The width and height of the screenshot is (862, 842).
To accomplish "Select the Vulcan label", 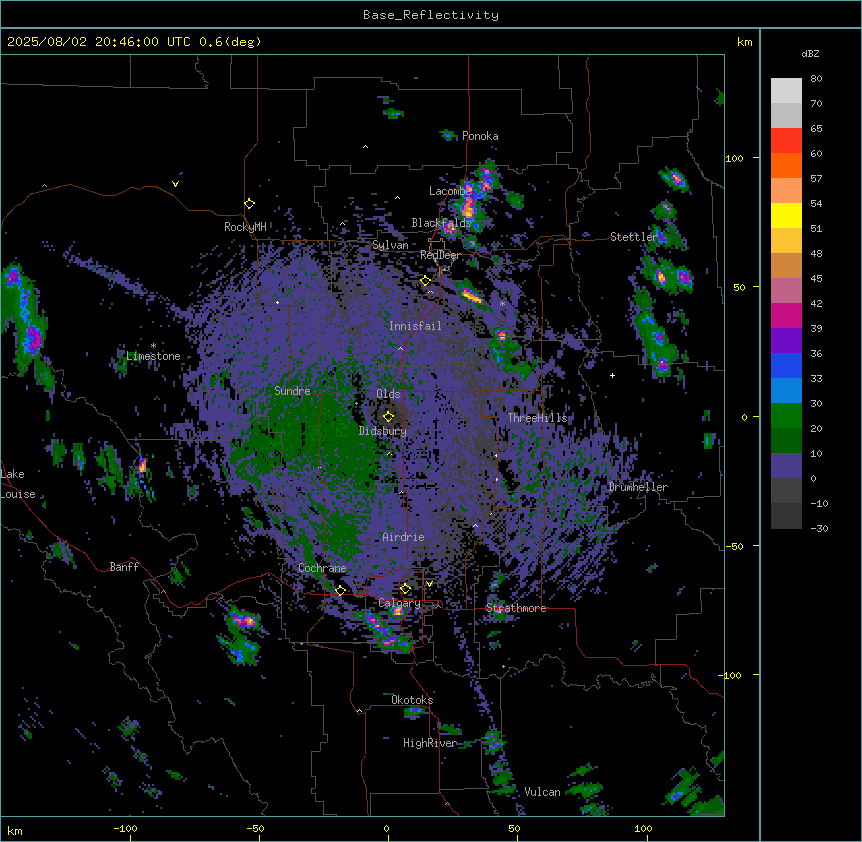I will click(543, 792).
